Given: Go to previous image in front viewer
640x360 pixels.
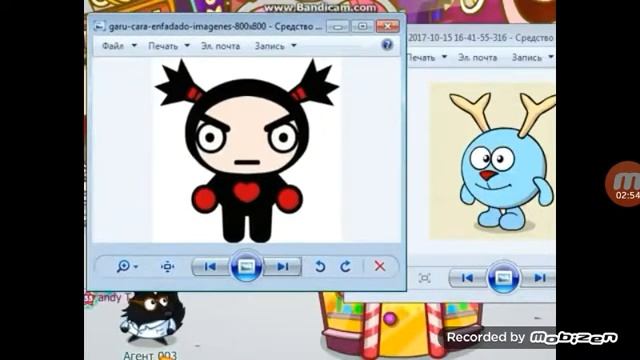Looking at the screenshot, I should click(x=210, y=267).
